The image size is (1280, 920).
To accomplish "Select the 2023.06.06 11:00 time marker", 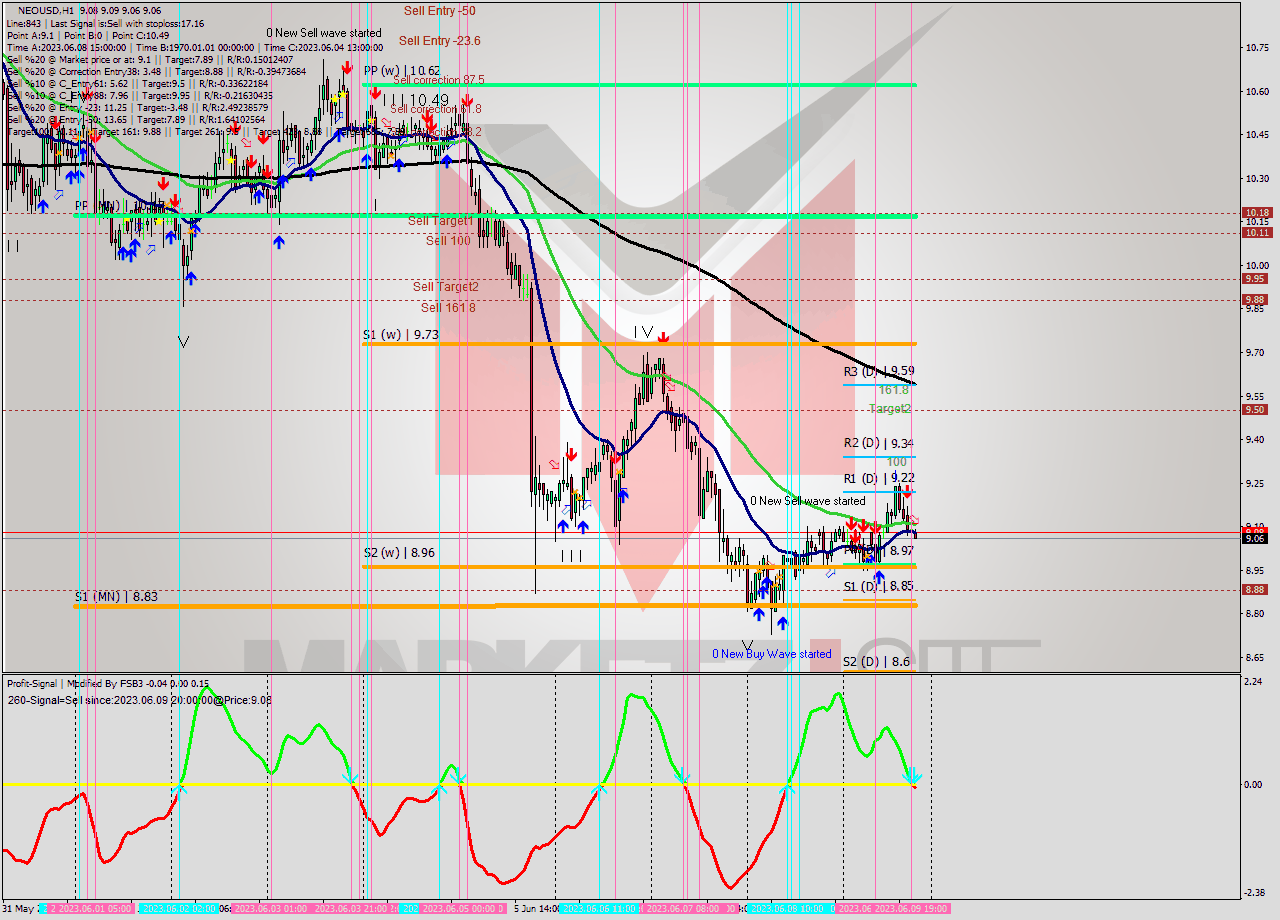I will click(x=600, y=909).
